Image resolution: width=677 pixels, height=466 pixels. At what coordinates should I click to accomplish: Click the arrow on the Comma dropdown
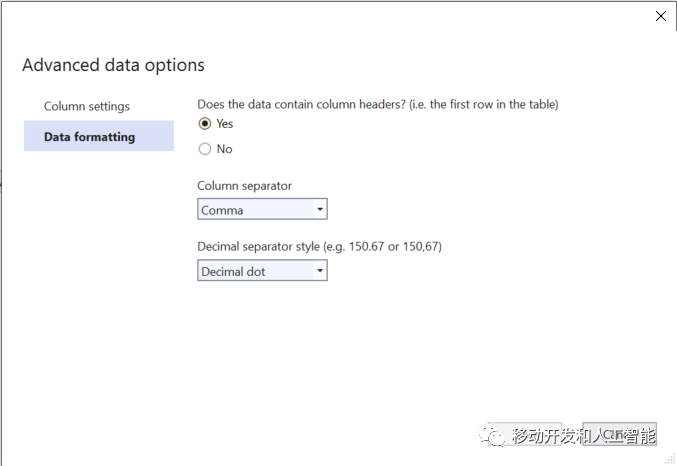[320, 210]
